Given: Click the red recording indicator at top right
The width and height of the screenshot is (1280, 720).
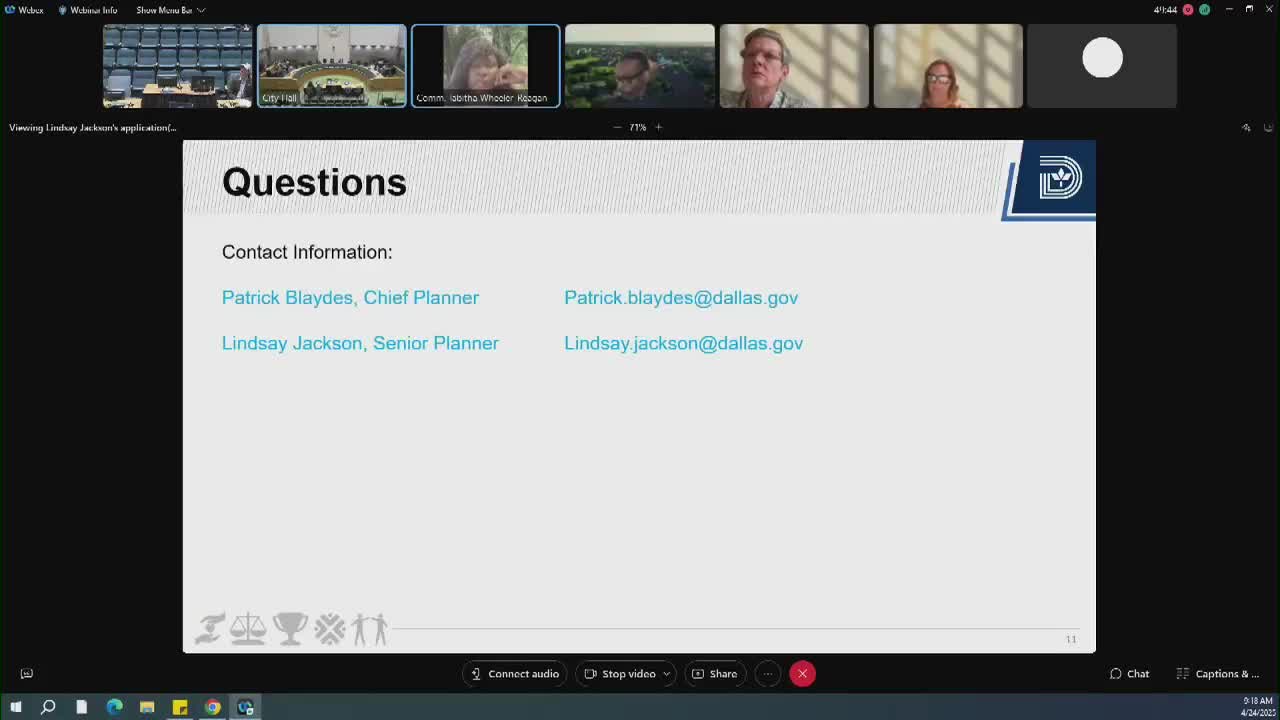Looking at the screenshot, I should pos(1188,10).
